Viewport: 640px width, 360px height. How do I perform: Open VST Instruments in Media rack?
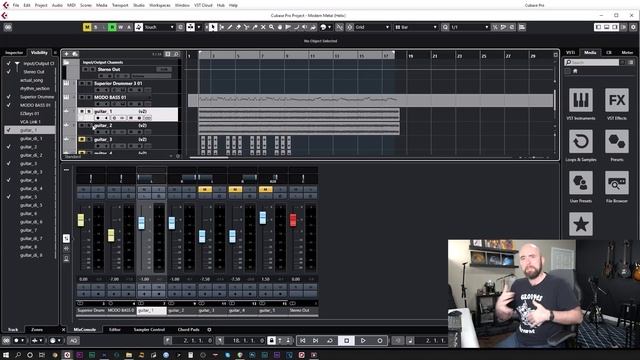point(581,100)
